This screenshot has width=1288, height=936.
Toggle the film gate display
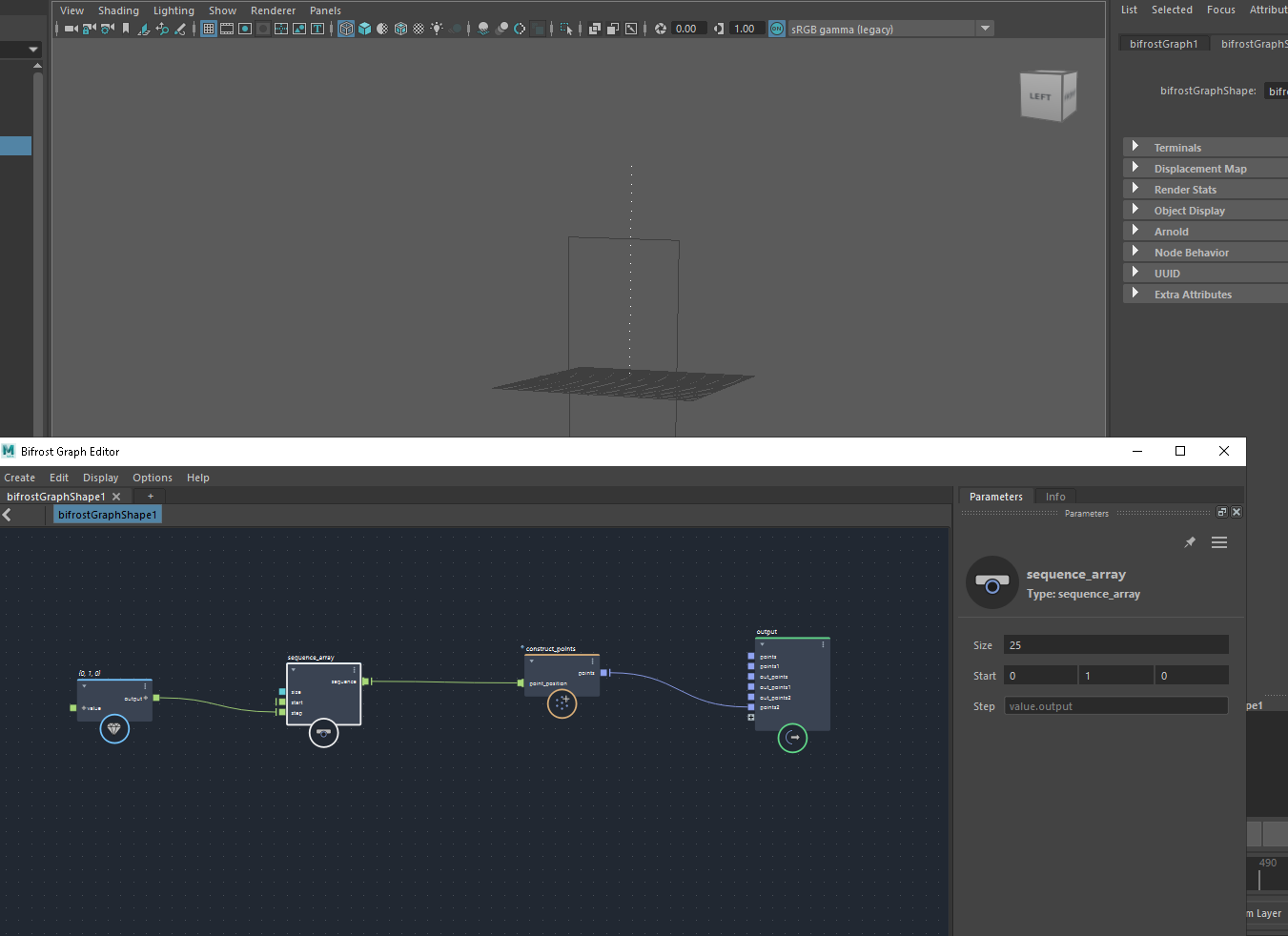click(x=227, y=29)
